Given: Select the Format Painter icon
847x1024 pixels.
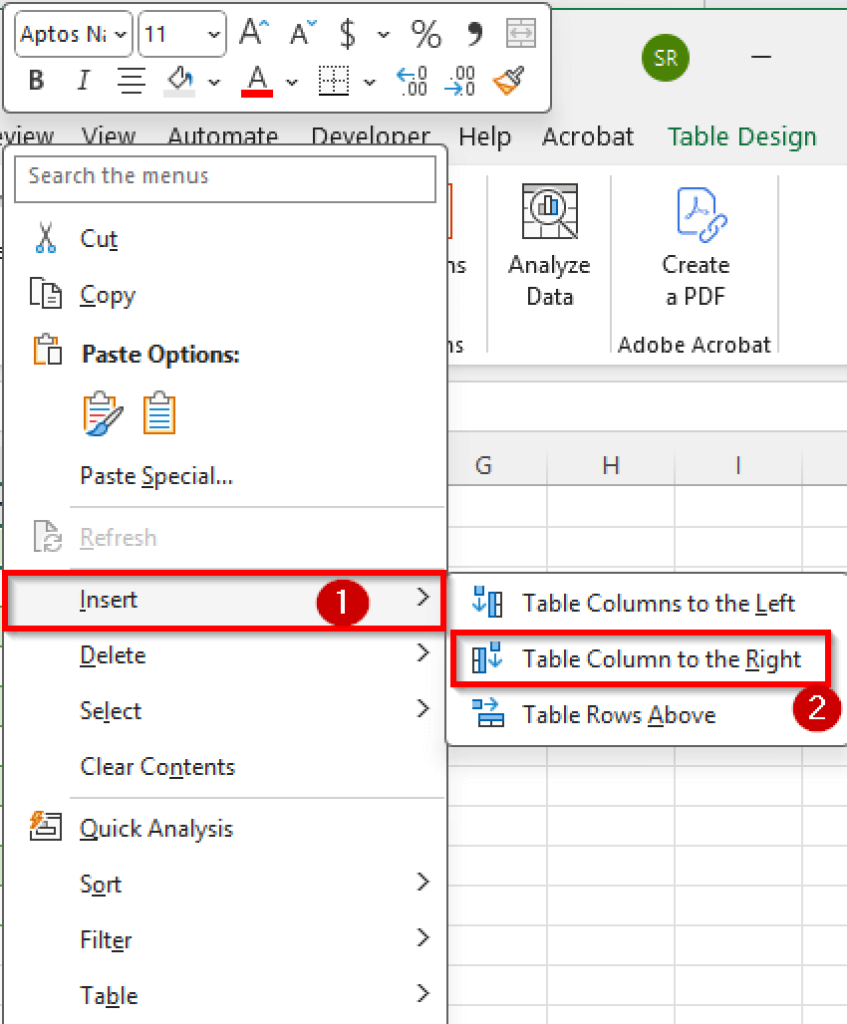Looking at the screenshot, I should point(508,80).
